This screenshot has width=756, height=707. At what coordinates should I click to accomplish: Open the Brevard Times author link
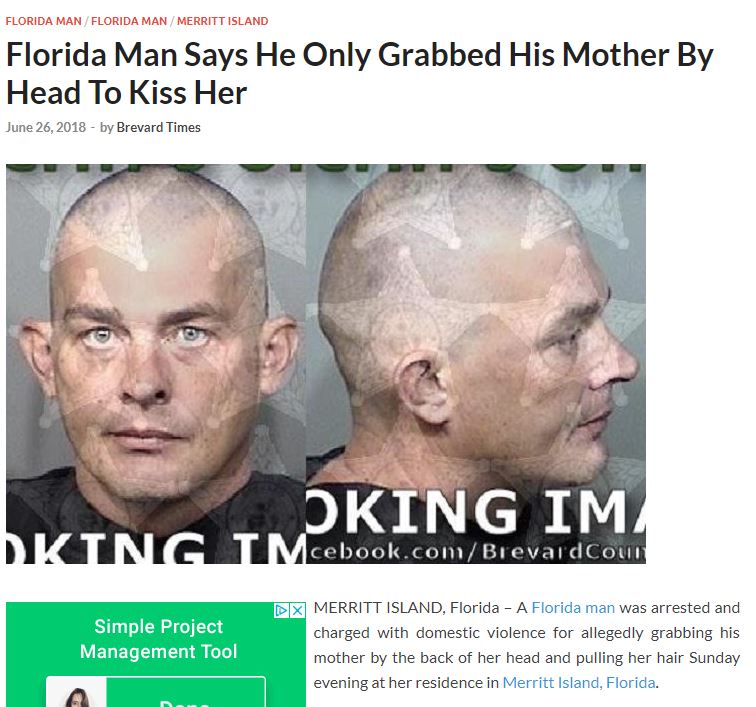pos(159,127)
